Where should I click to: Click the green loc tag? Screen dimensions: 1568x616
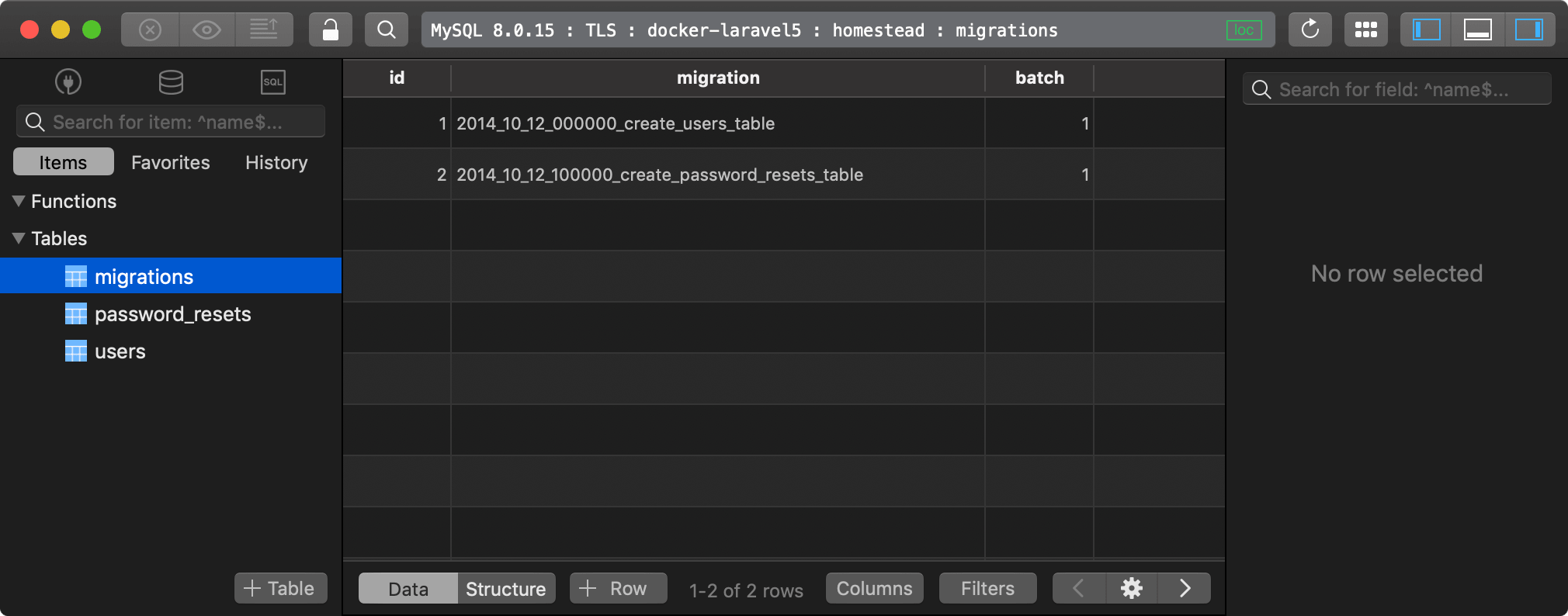1244,30
